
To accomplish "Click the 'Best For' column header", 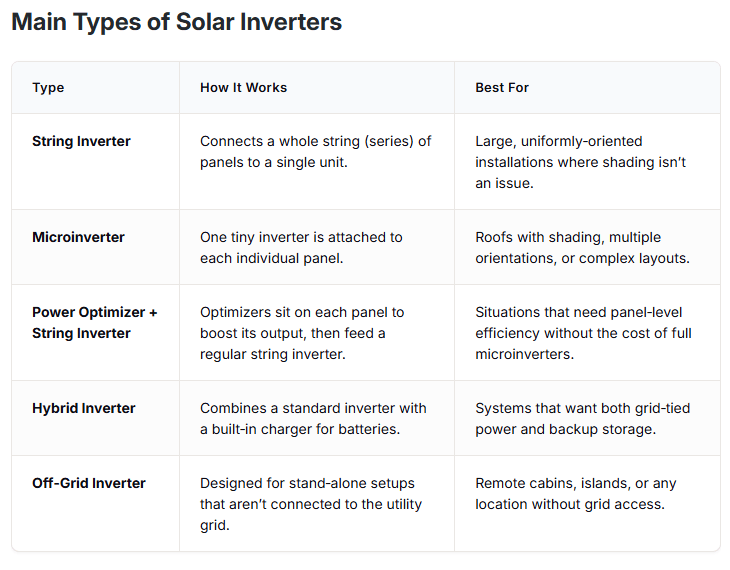I will [x=502, y=88].
